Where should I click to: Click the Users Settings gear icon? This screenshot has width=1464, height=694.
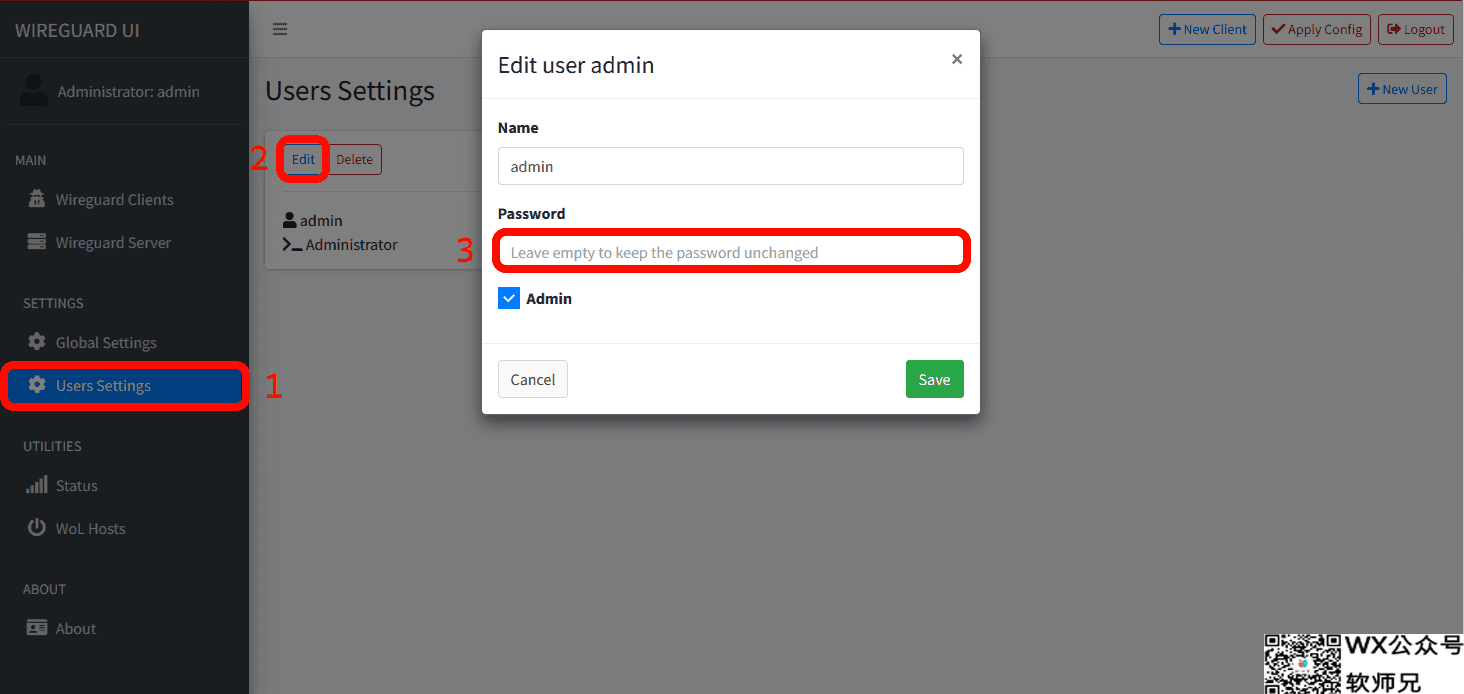37,385
